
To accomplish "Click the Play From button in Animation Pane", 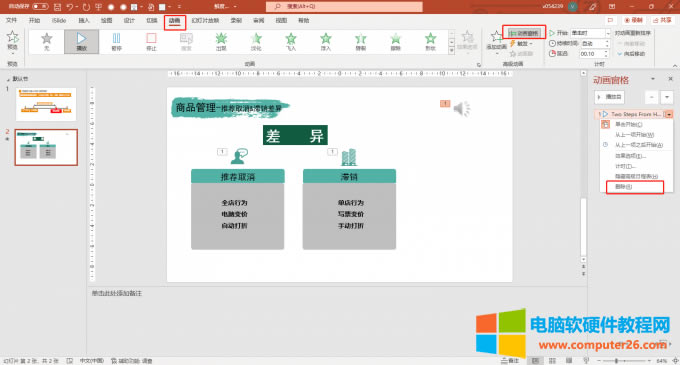I will pos(610,97).
